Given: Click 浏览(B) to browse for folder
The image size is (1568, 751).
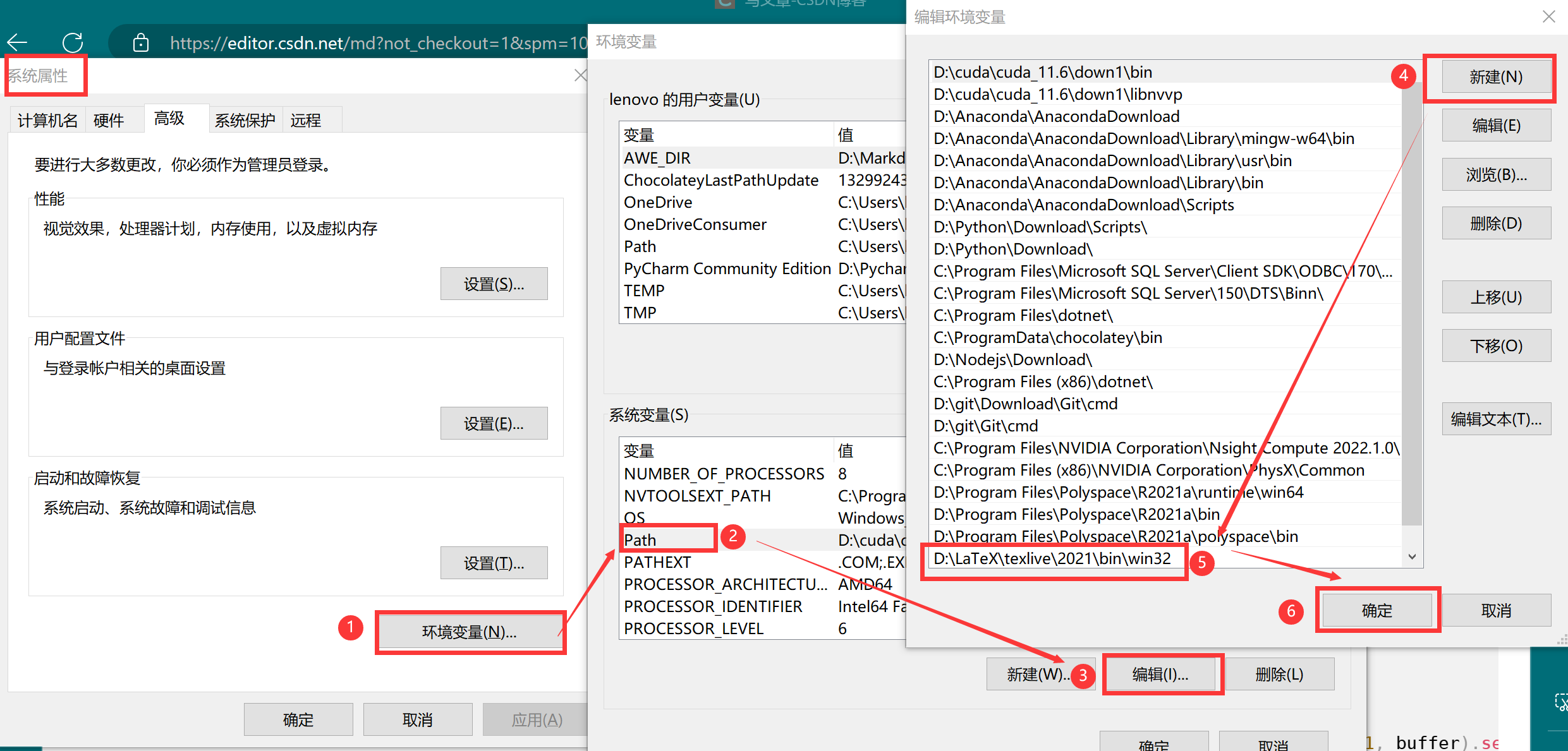Looking at the screenshot, I should (1496, 174).
